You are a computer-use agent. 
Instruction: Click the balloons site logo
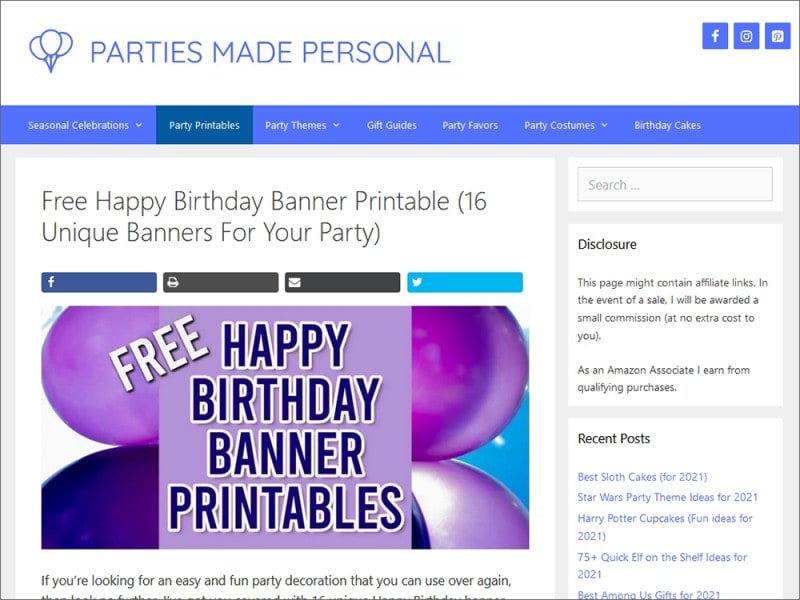(51, 50)
